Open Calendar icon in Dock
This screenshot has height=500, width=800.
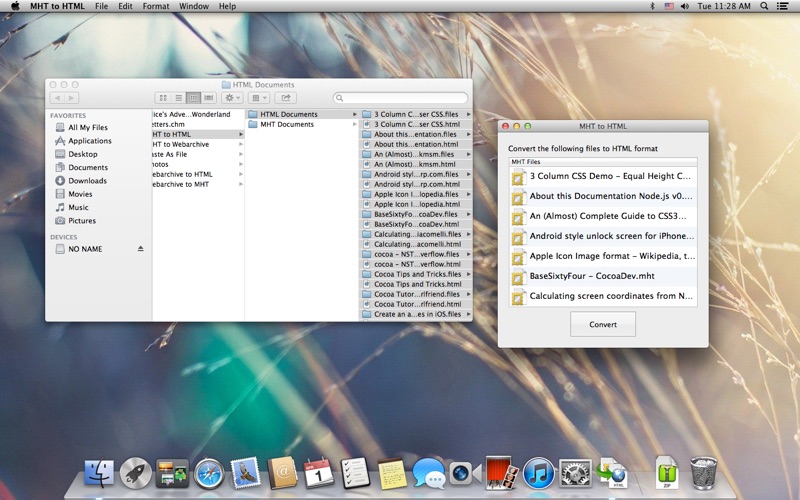[x=318, y=473]
